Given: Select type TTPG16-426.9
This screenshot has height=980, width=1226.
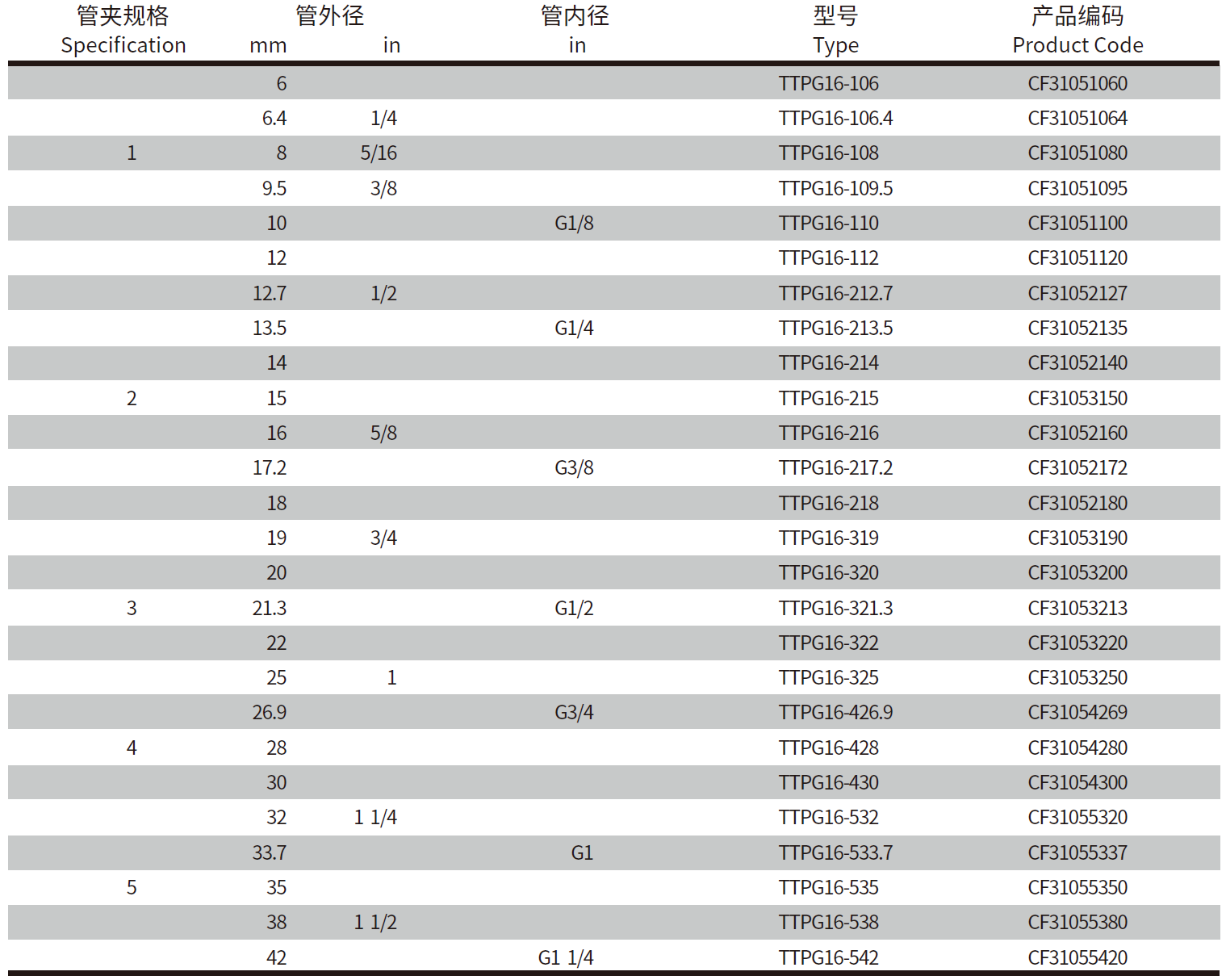Looking at the screenshot, I should 835,712.
